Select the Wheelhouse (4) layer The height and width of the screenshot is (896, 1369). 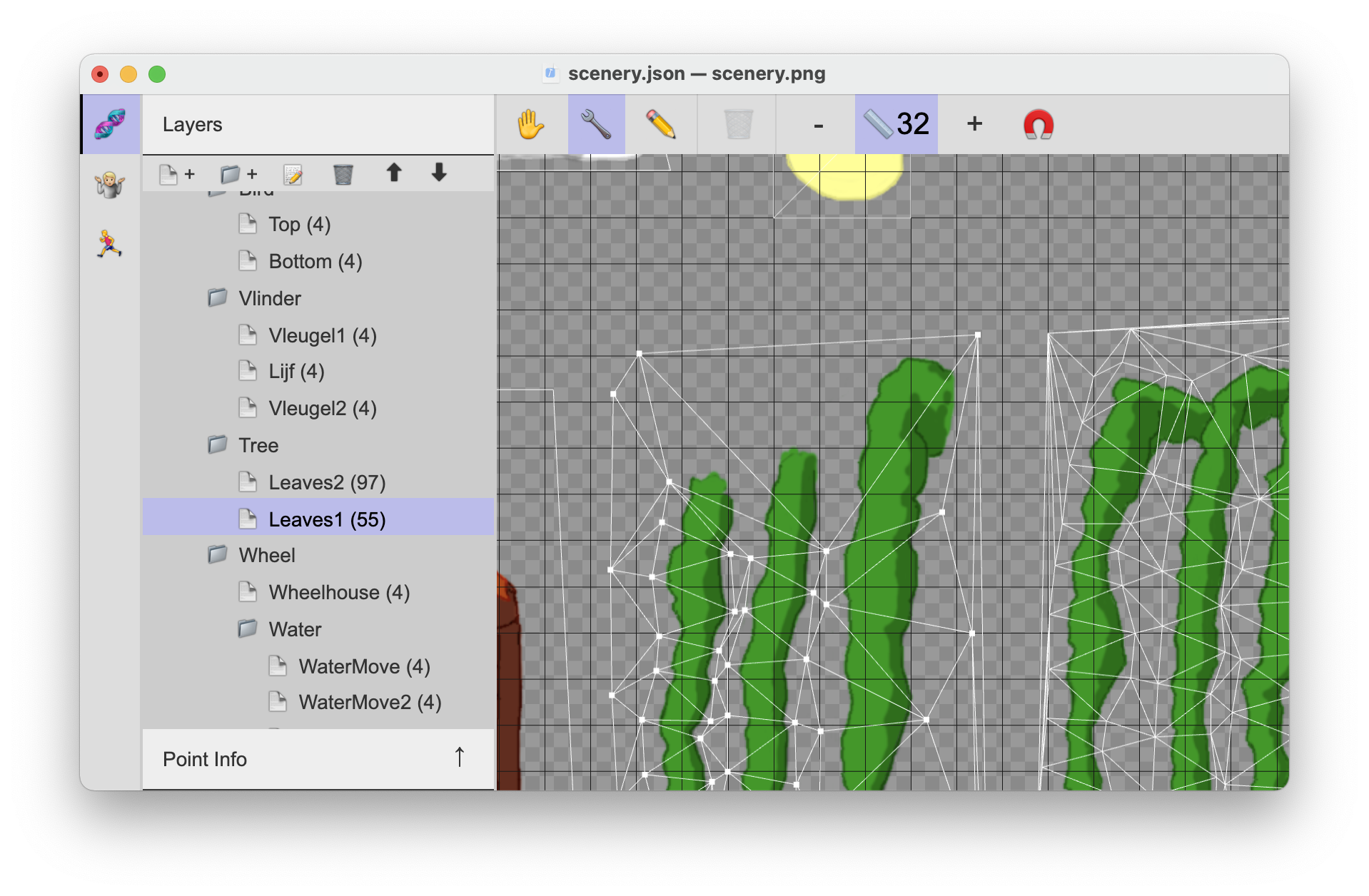(x=318, y=592)
